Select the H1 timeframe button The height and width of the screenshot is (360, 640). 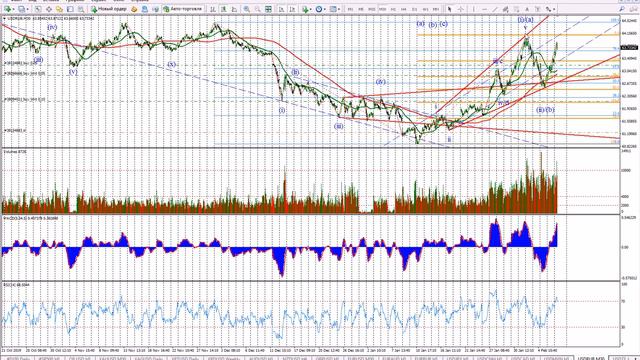click(x=393, y=9)
